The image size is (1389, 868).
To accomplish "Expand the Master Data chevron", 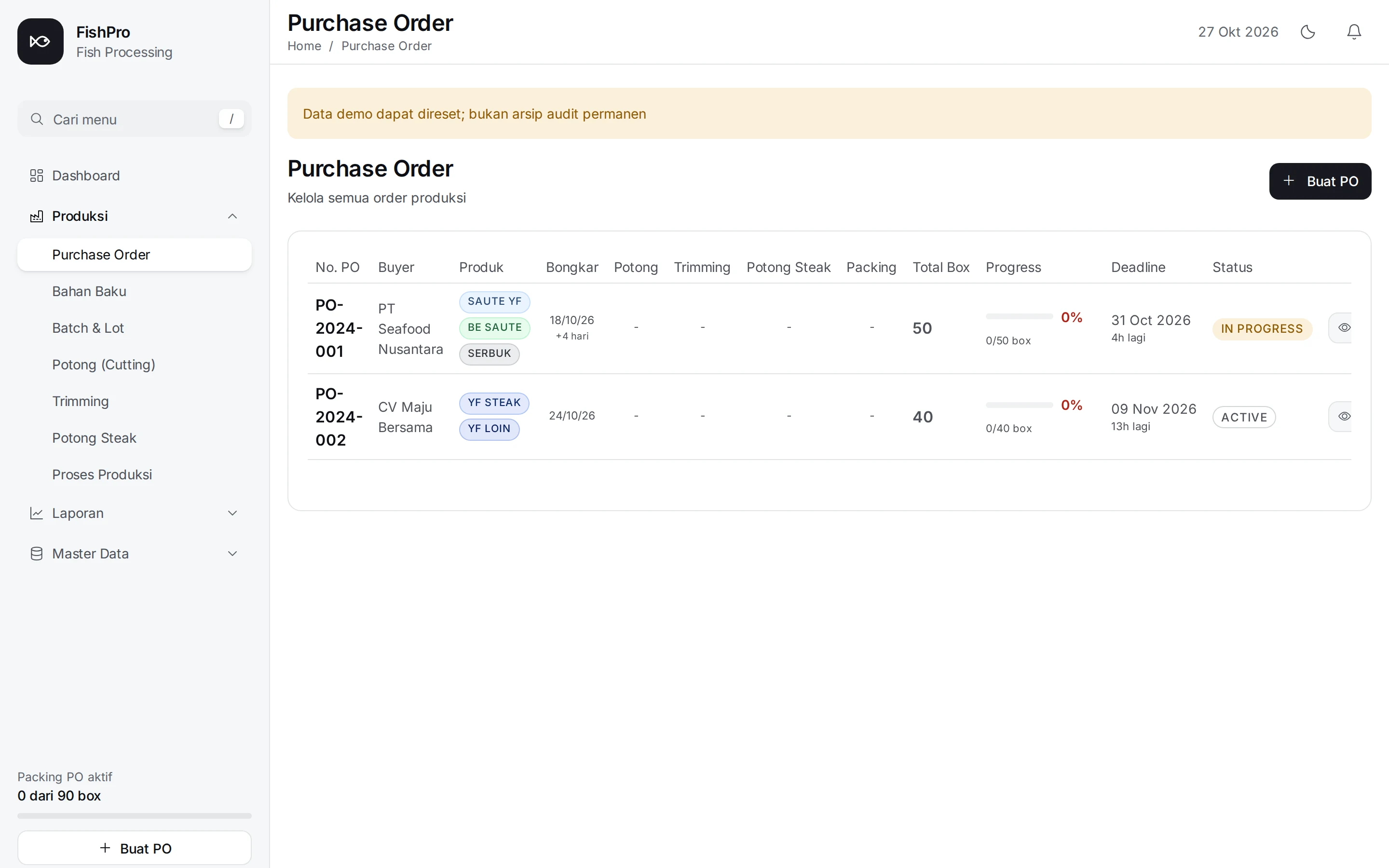I will [x=232, y=554].
